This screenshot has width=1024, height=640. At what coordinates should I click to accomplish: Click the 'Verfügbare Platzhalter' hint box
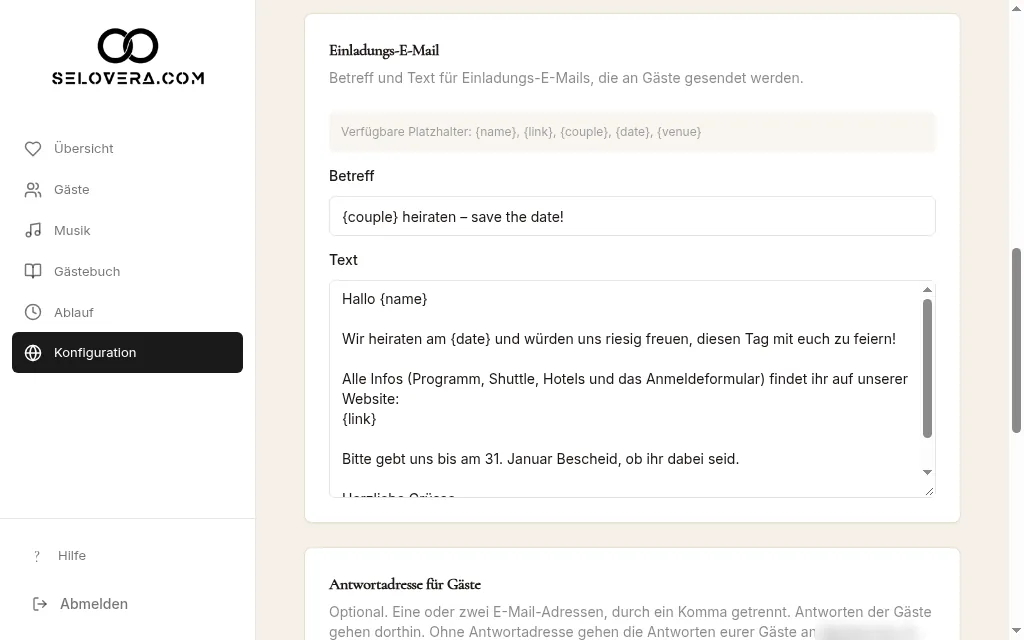(x=632, y=132)
